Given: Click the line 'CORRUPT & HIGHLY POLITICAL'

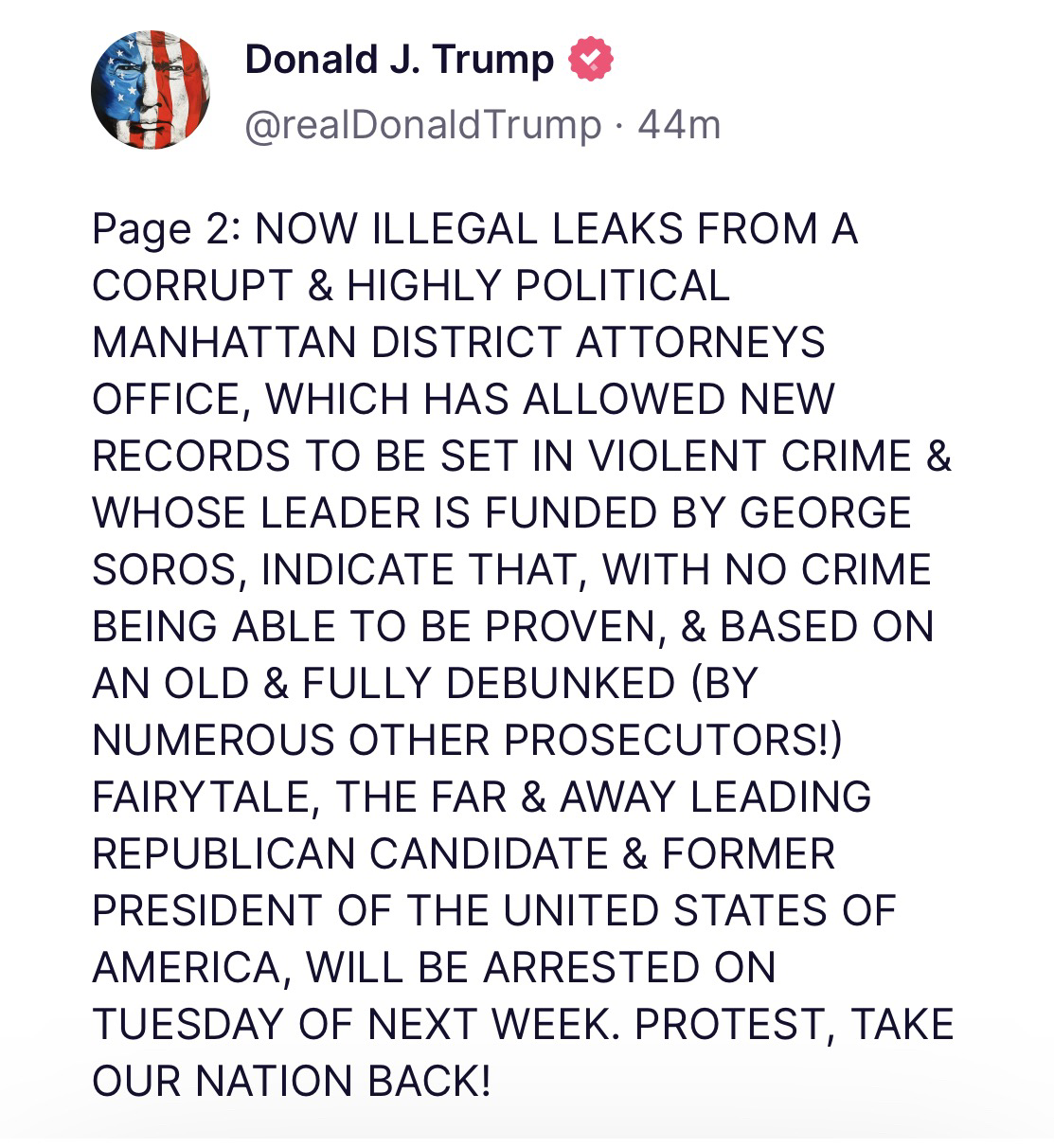Looking at the screenshot, I should click(x=411, y=286).
